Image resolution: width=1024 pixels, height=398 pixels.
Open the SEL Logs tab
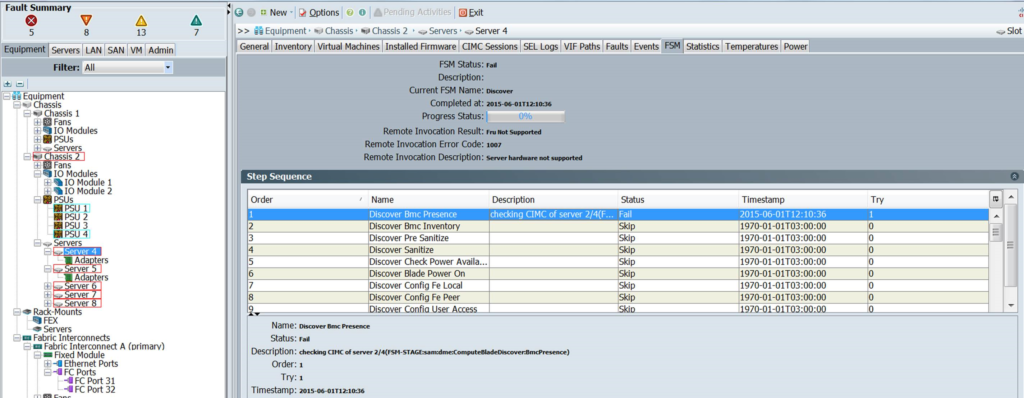tap(540, 46)
